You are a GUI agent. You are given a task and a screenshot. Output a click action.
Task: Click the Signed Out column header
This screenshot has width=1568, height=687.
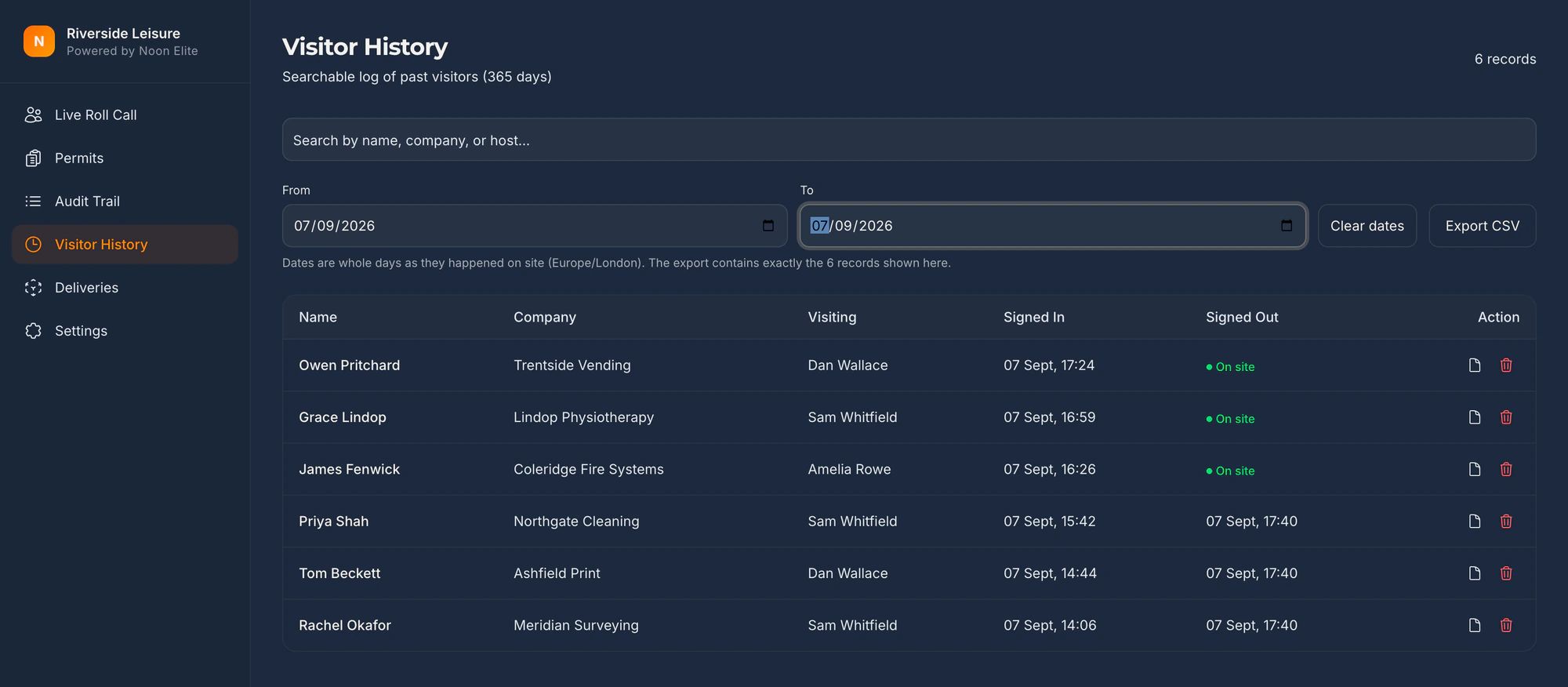click(x=1242, y=317)
